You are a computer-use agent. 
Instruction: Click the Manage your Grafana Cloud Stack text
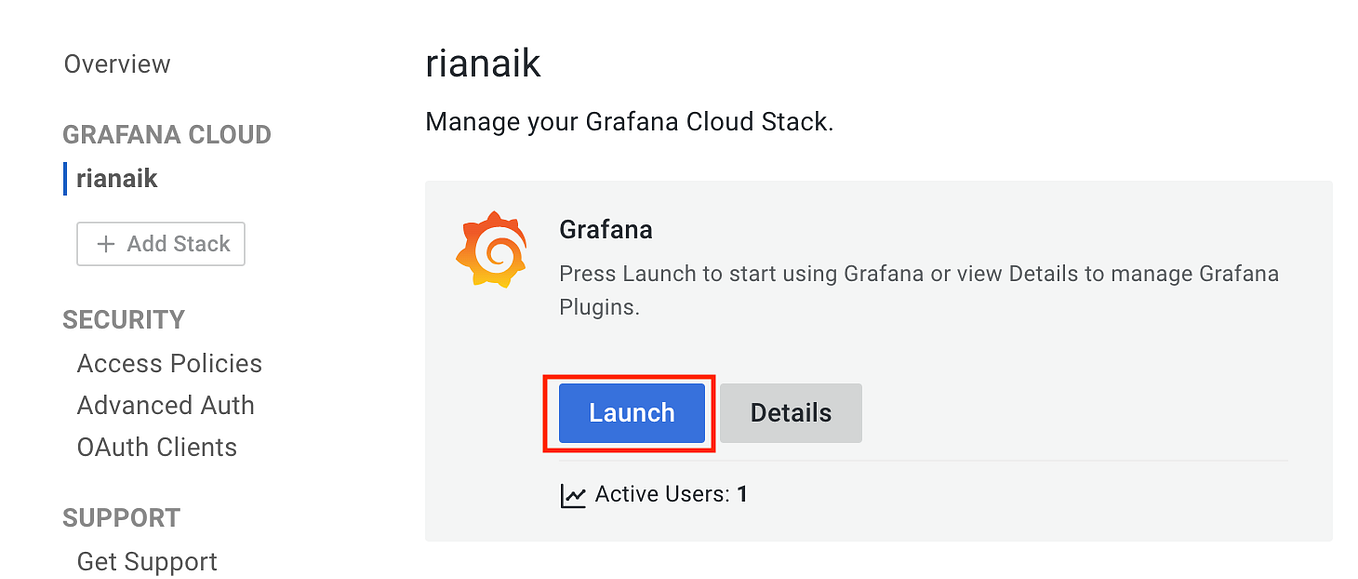[x=630, y=121]
